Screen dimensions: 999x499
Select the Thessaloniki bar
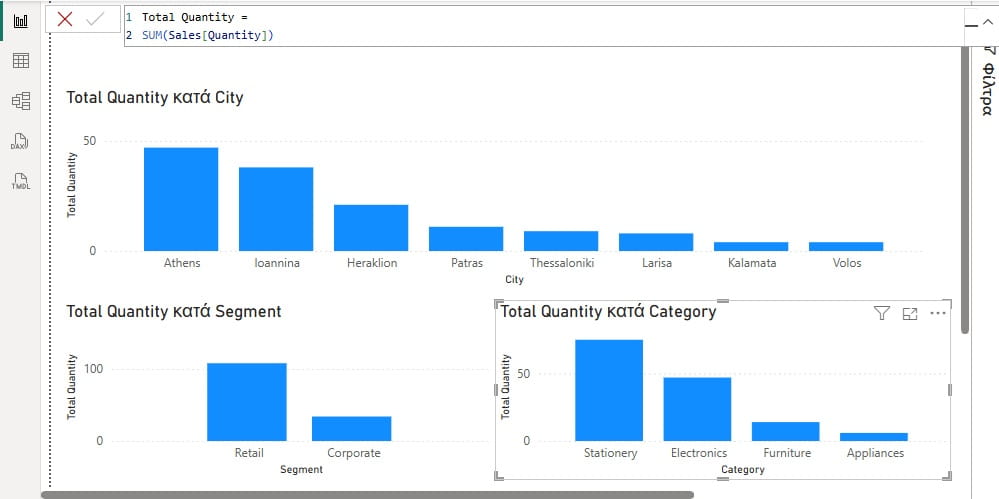[561, 241]
